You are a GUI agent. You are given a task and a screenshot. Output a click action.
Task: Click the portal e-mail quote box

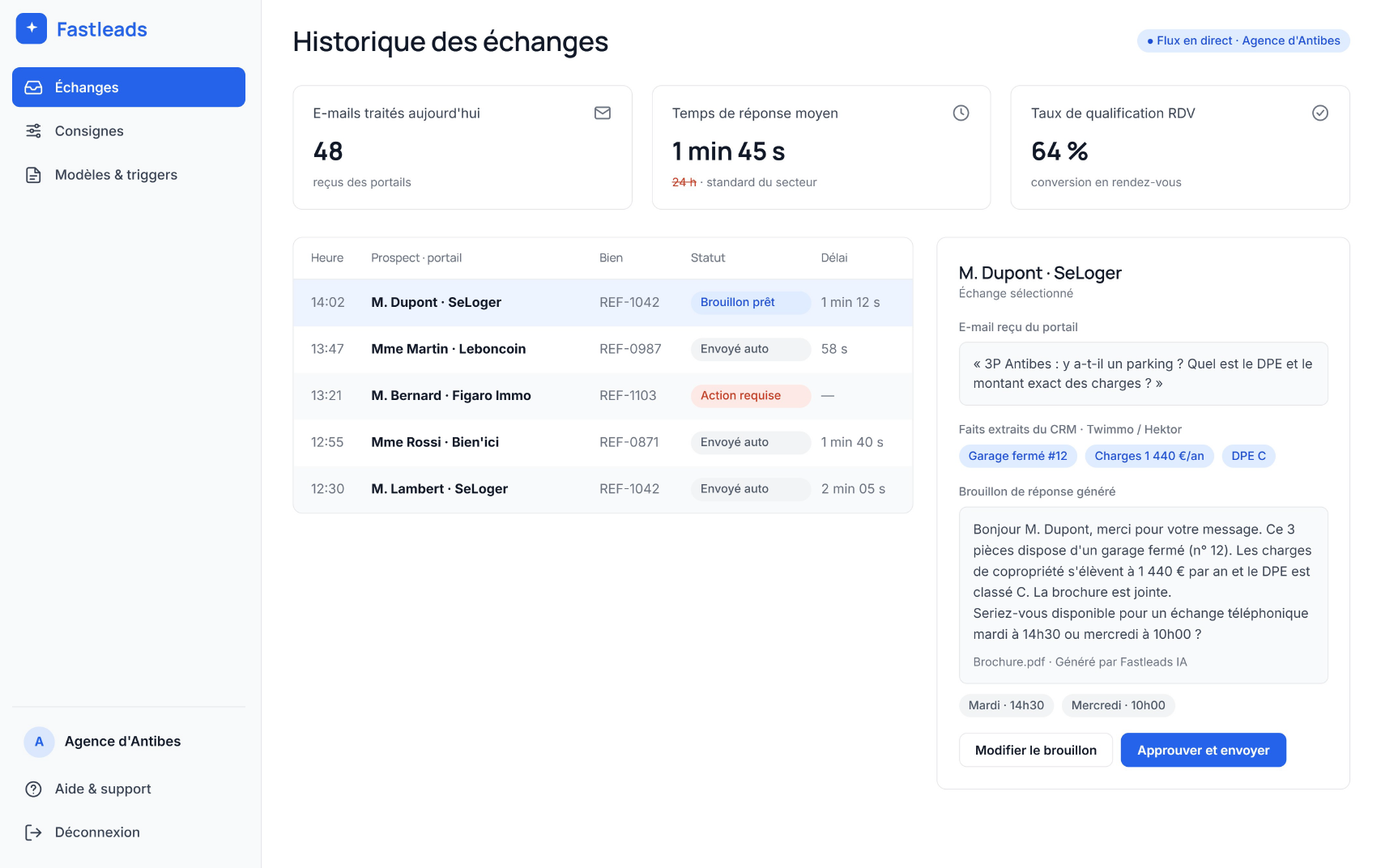coord(1143,374)
